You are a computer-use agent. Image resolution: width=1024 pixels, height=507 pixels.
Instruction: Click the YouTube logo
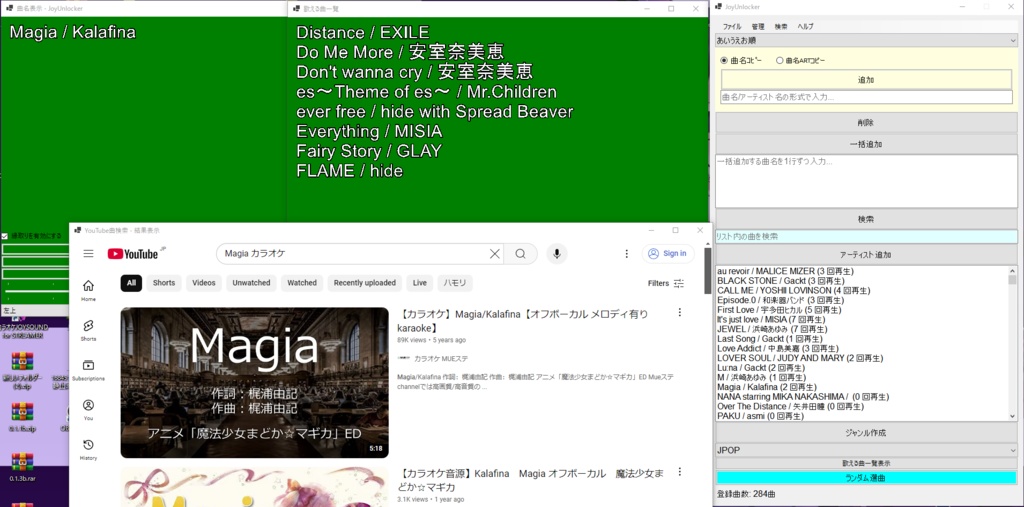tap(133, 254)
